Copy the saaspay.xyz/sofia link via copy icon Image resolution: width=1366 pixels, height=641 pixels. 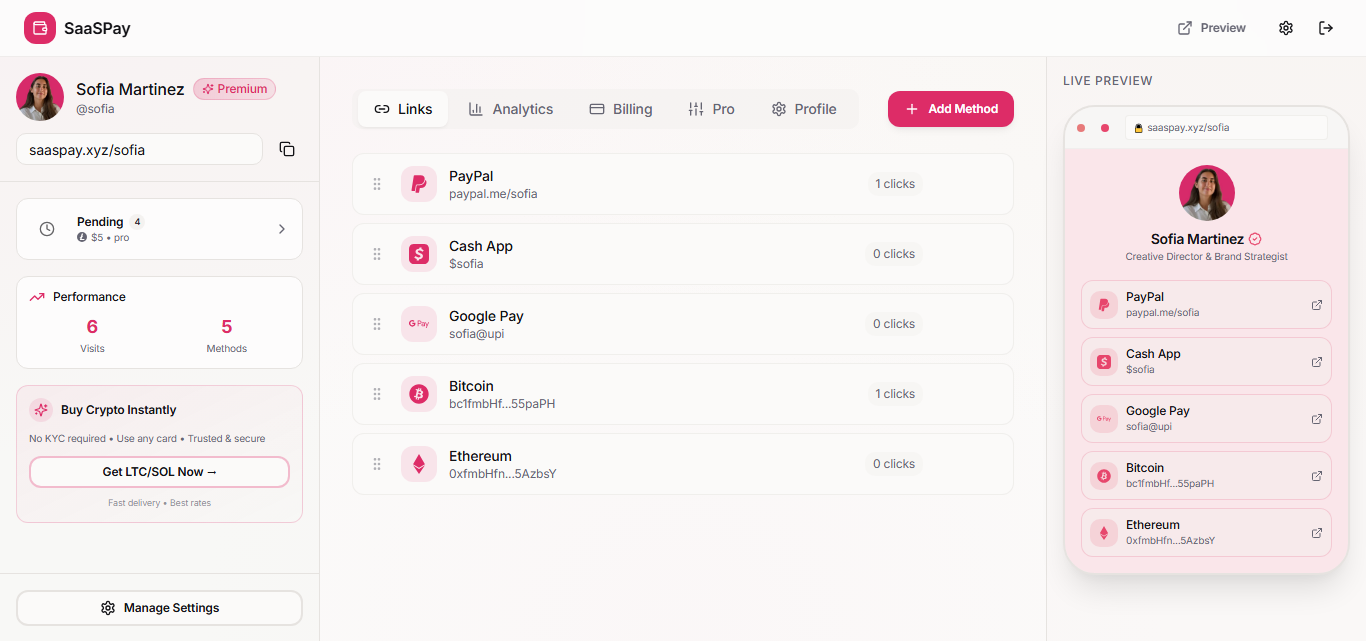click(287, 148)
